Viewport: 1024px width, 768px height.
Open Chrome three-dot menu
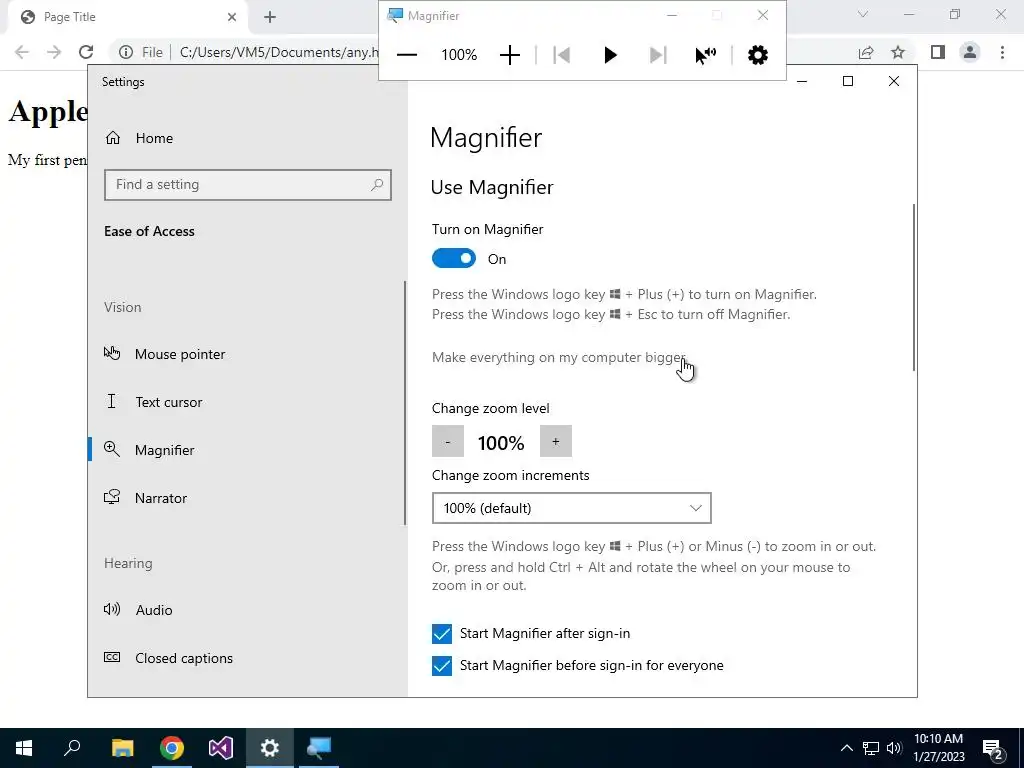click(1002, 52)
